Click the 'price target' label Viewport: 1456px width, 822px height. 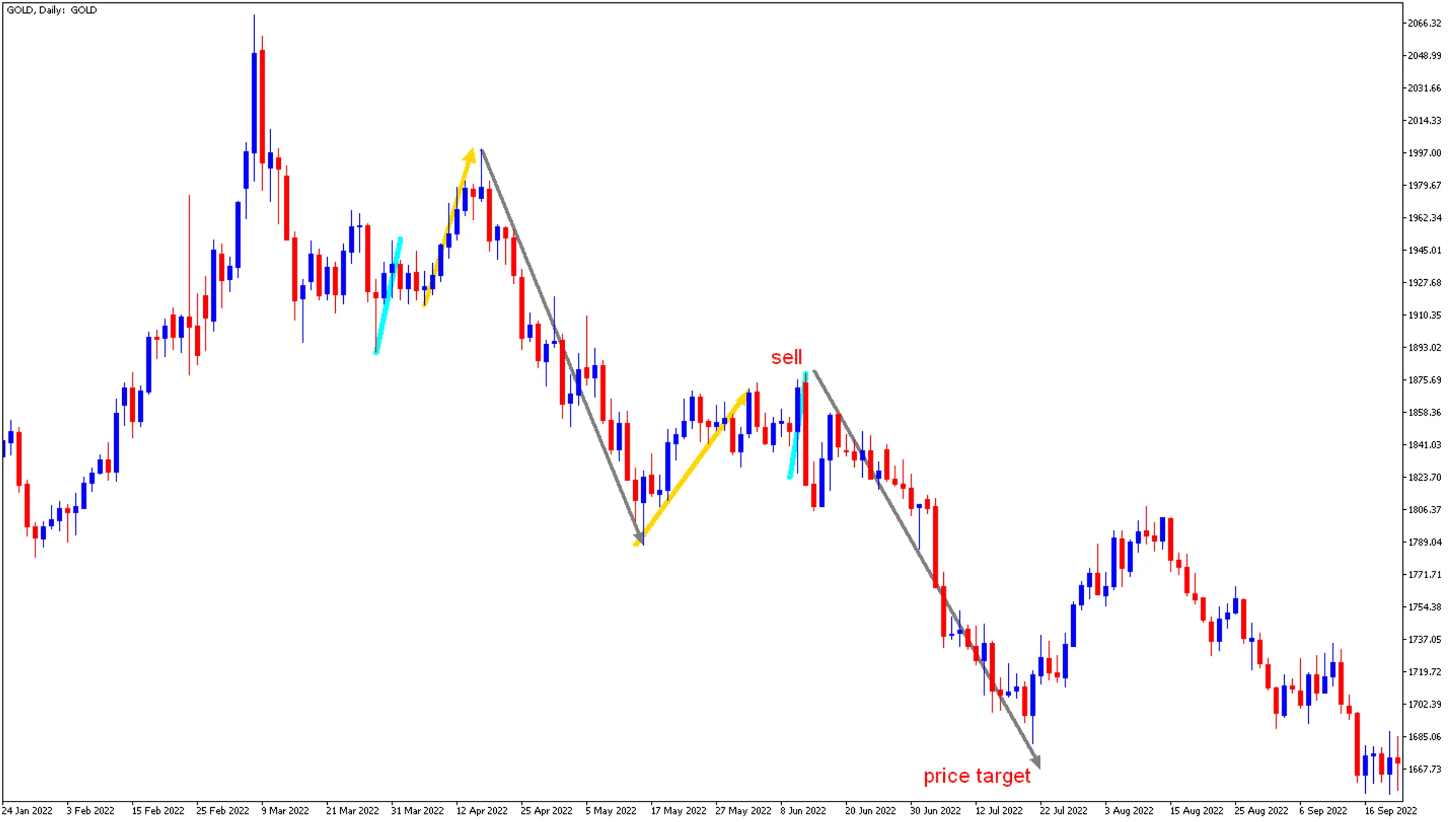pos(976,776)
